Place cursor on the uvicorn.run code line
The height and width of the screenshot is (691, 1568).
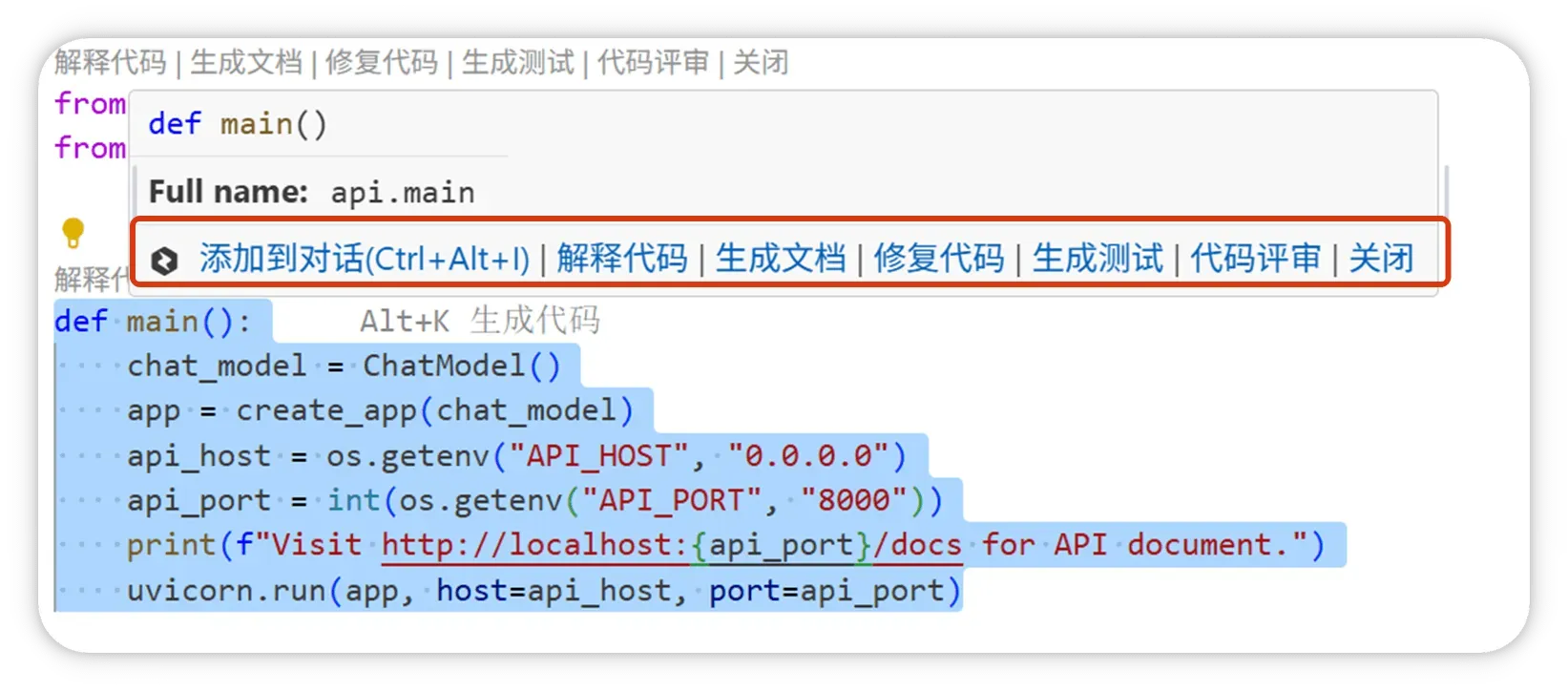point(542,591)
